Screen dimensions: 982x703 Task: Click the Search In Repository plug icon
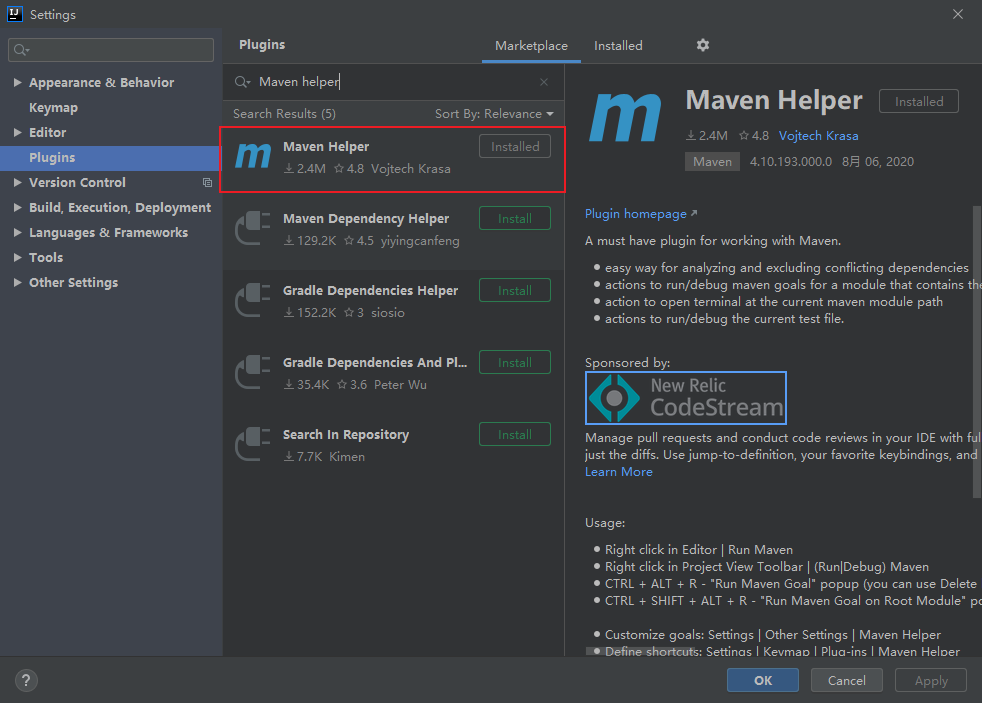click(x=253, y=444)
